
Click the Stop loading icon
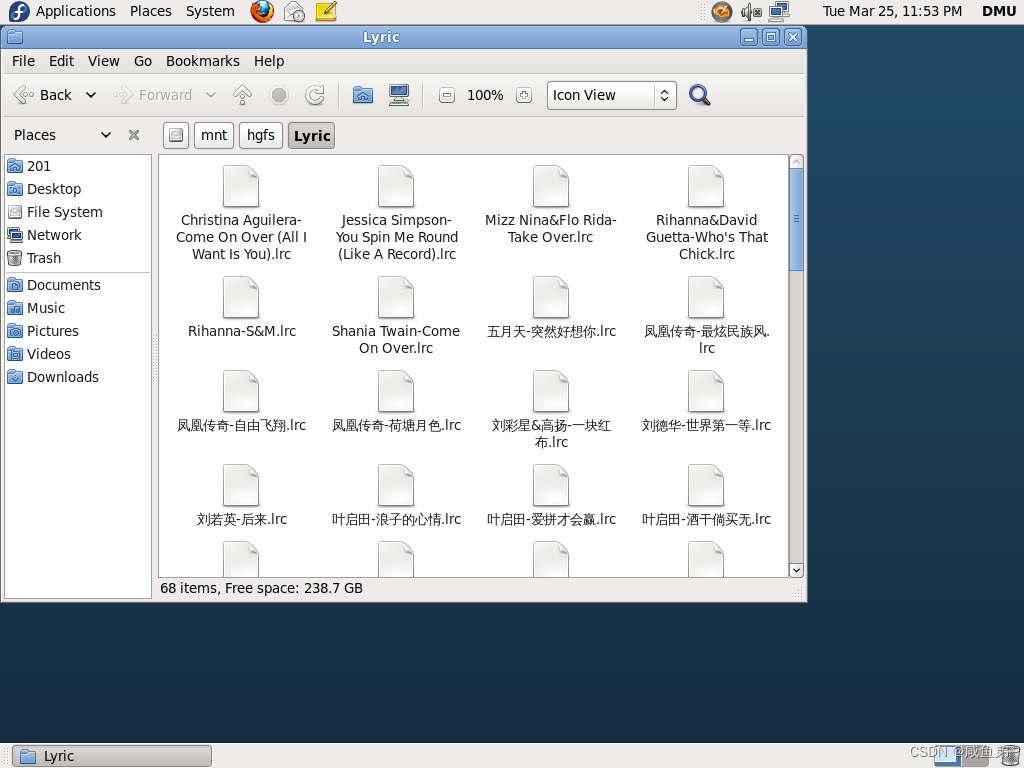click(x=279, y=95)
